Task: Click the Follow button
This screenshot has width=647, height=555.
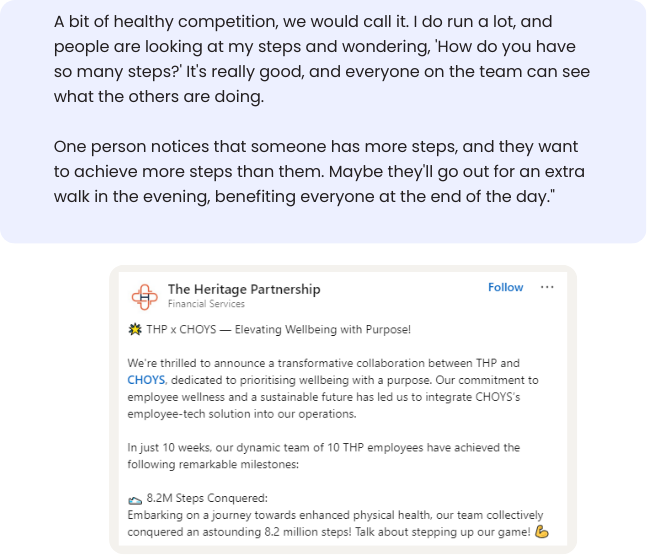Action: (505, 287)
